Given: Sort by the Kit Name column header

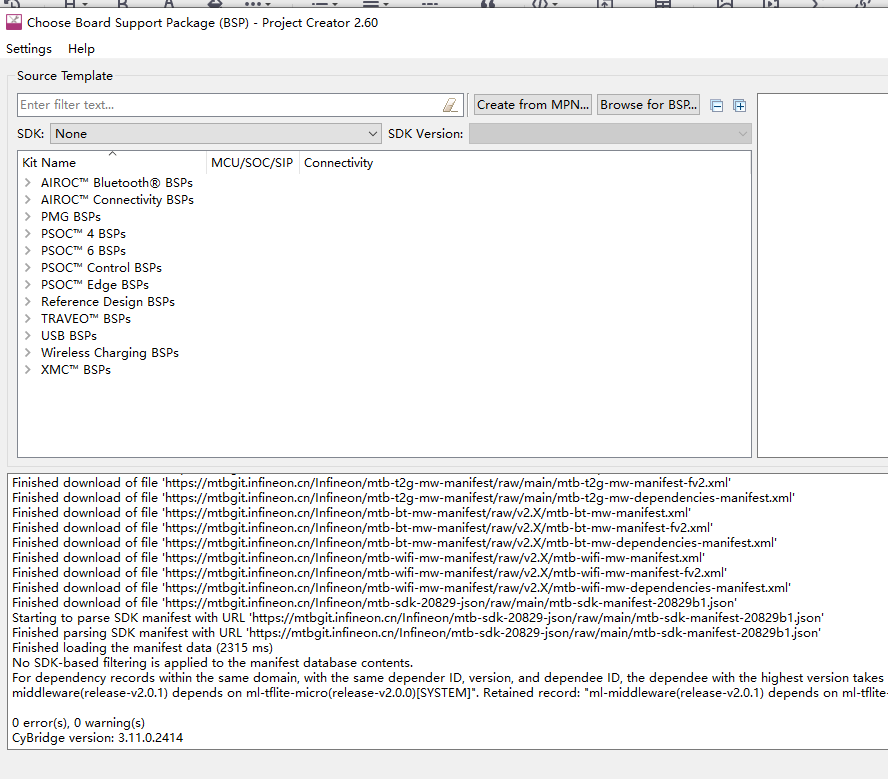Looking at the screenshot, I should (112, 162).
